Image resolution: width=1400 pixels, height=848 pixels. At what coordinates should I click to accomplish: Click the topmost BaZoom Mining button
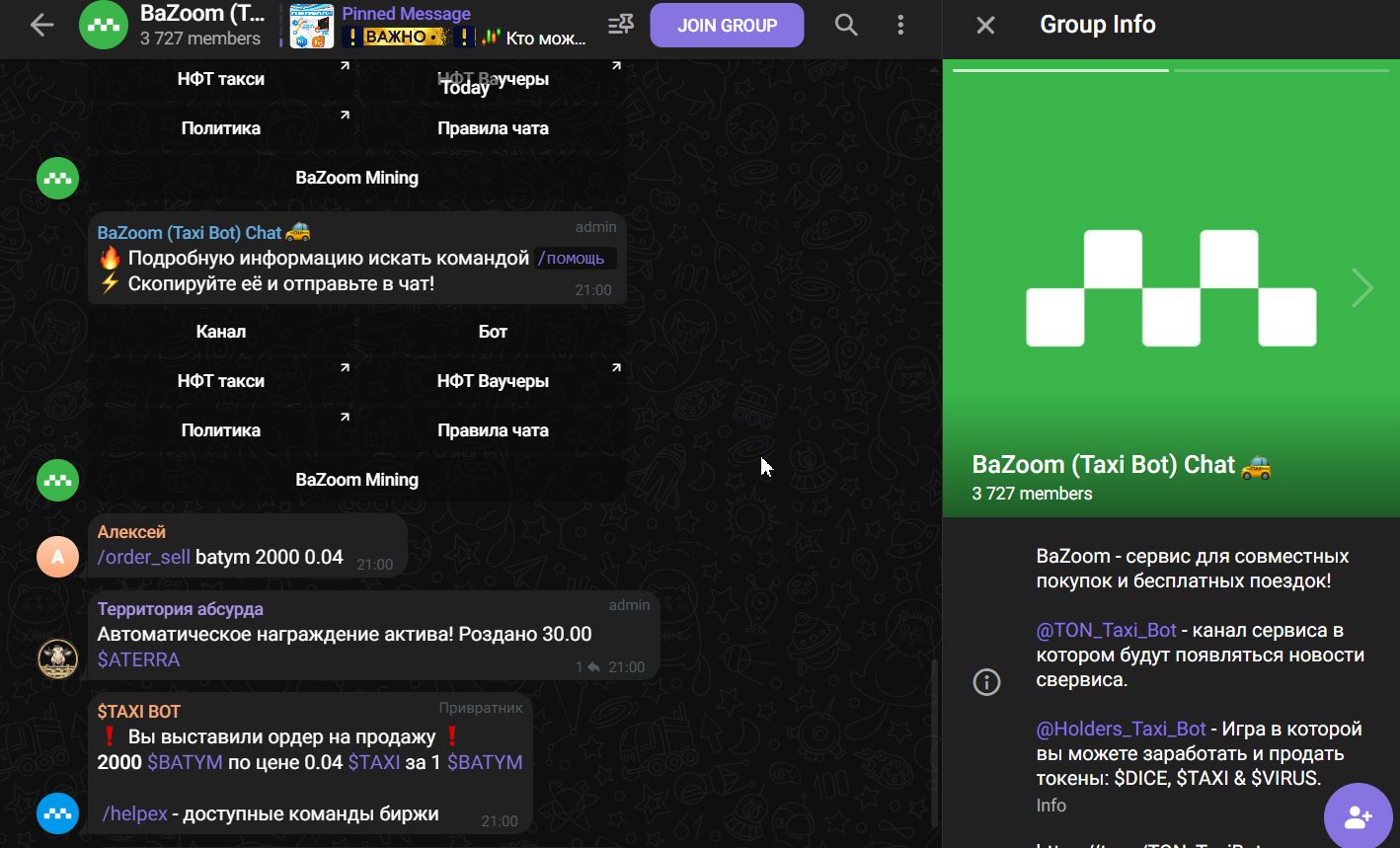[357, 178]
